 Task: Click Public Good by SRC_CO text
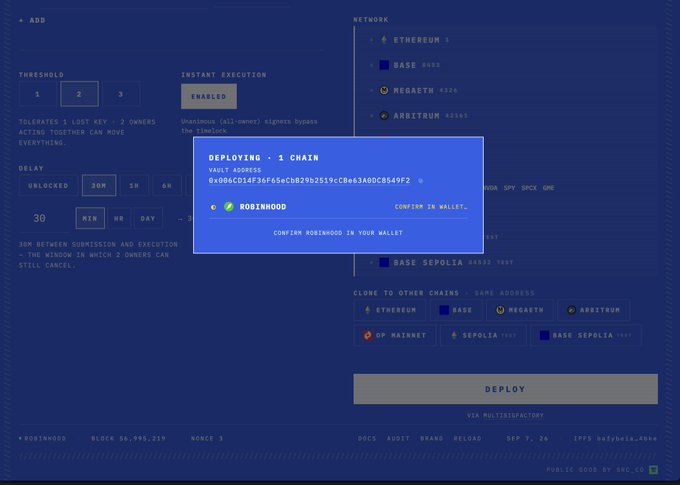[x=595, y=470]
